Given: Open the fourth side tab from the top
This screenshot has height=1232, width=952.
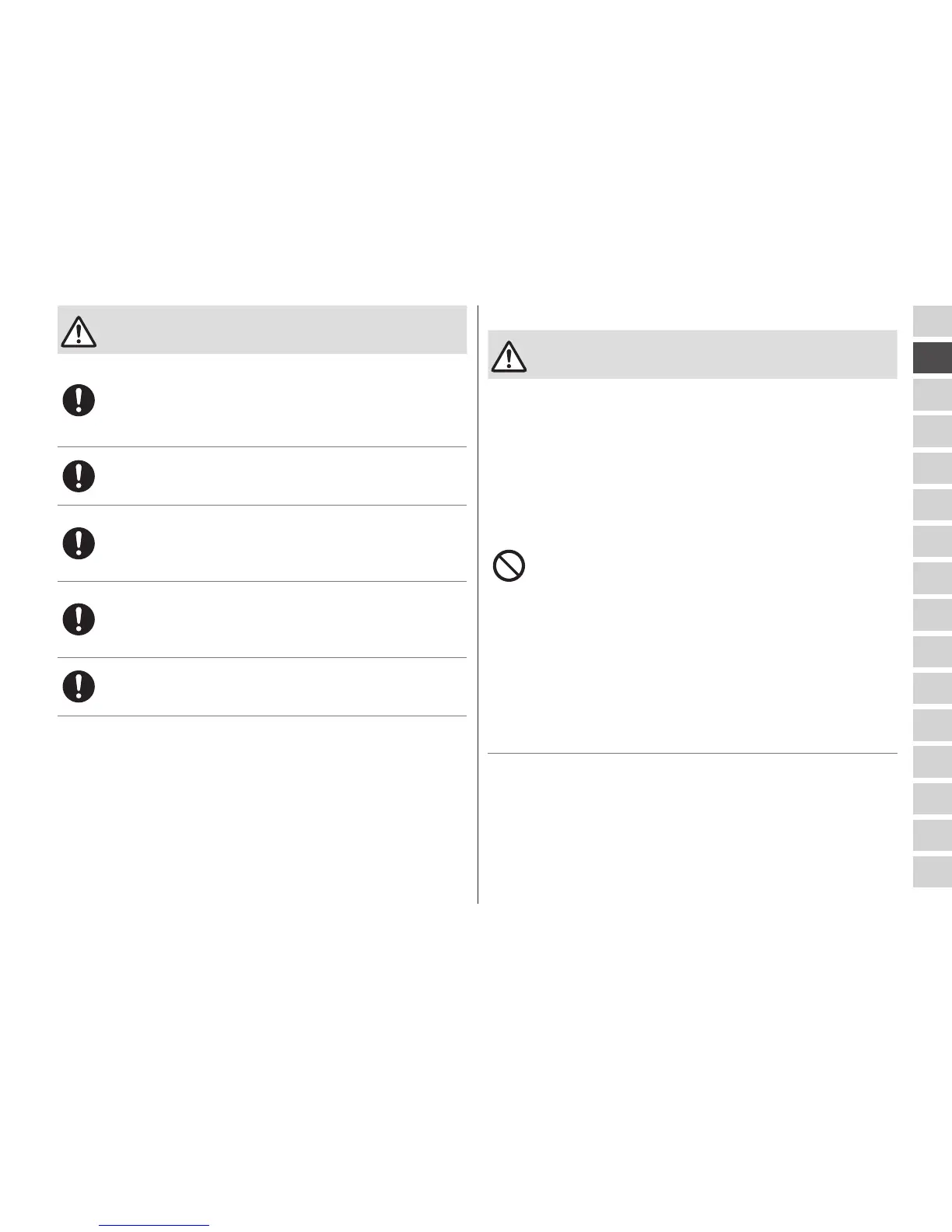Looking at the screenshot, I should coord(932,431).
